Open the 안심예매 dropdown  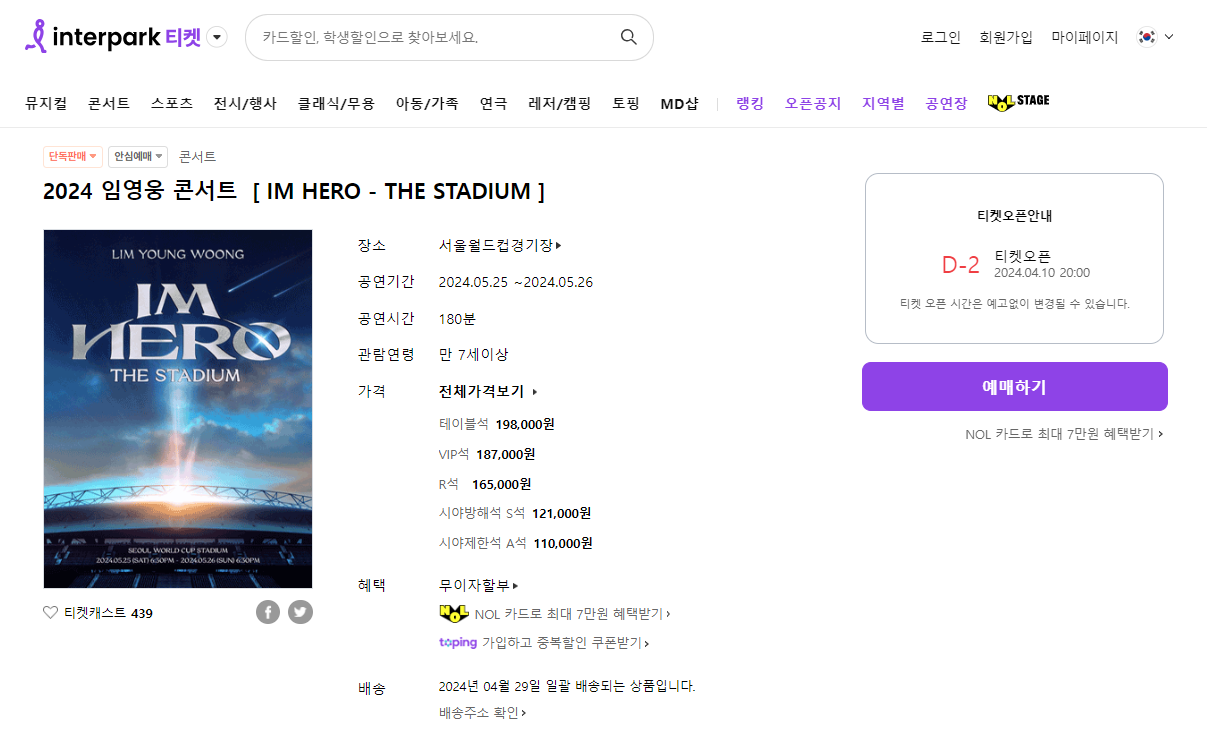[137, 156]
